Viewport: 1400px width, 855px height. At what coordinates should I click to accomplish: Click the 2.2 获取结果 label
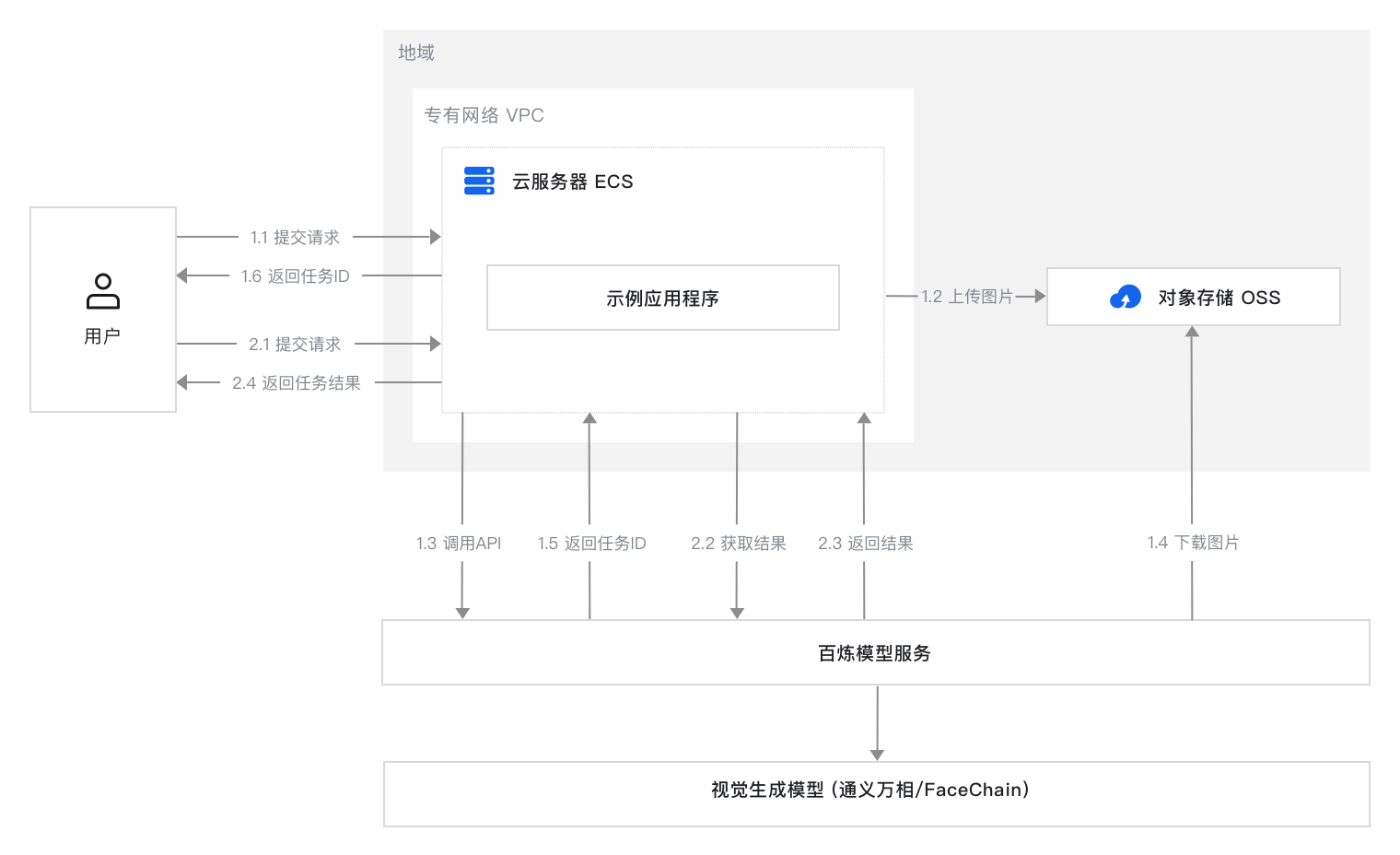point(739,544)
